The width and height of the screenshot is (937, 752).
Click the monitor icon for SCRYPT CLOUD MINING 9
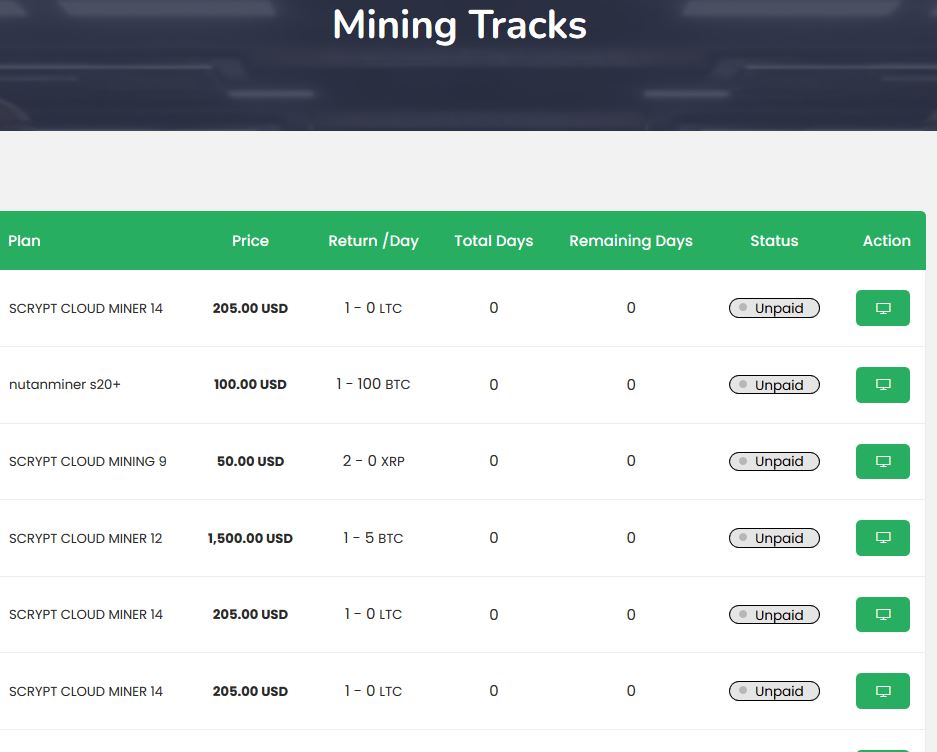point(883,461)
